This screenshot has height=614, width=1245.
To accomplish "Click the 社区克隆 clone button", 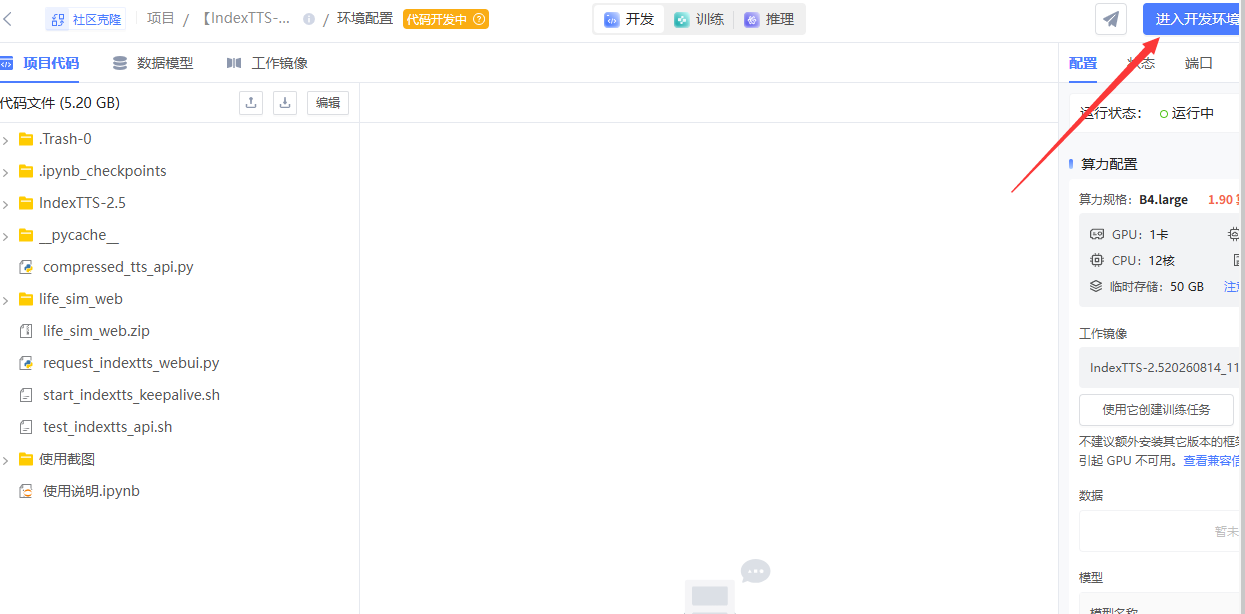I will click(84, 19).
